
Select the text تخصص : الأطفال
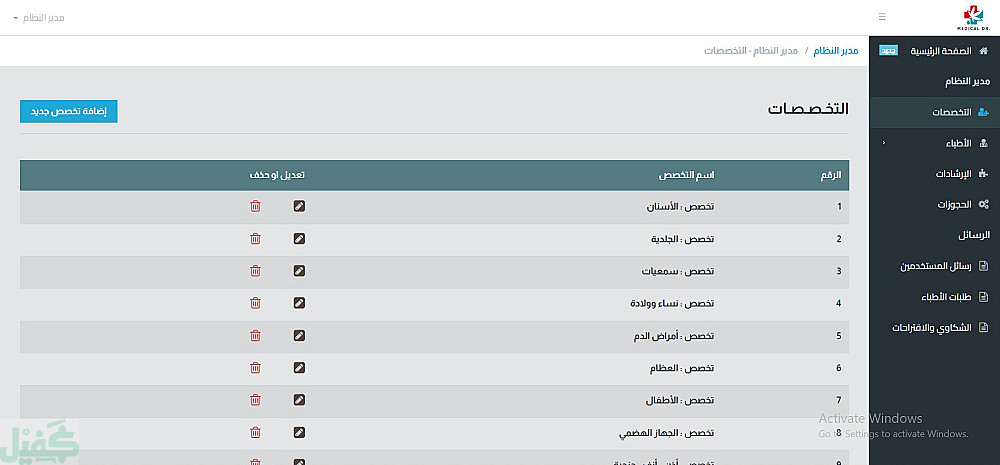(680, 400)
